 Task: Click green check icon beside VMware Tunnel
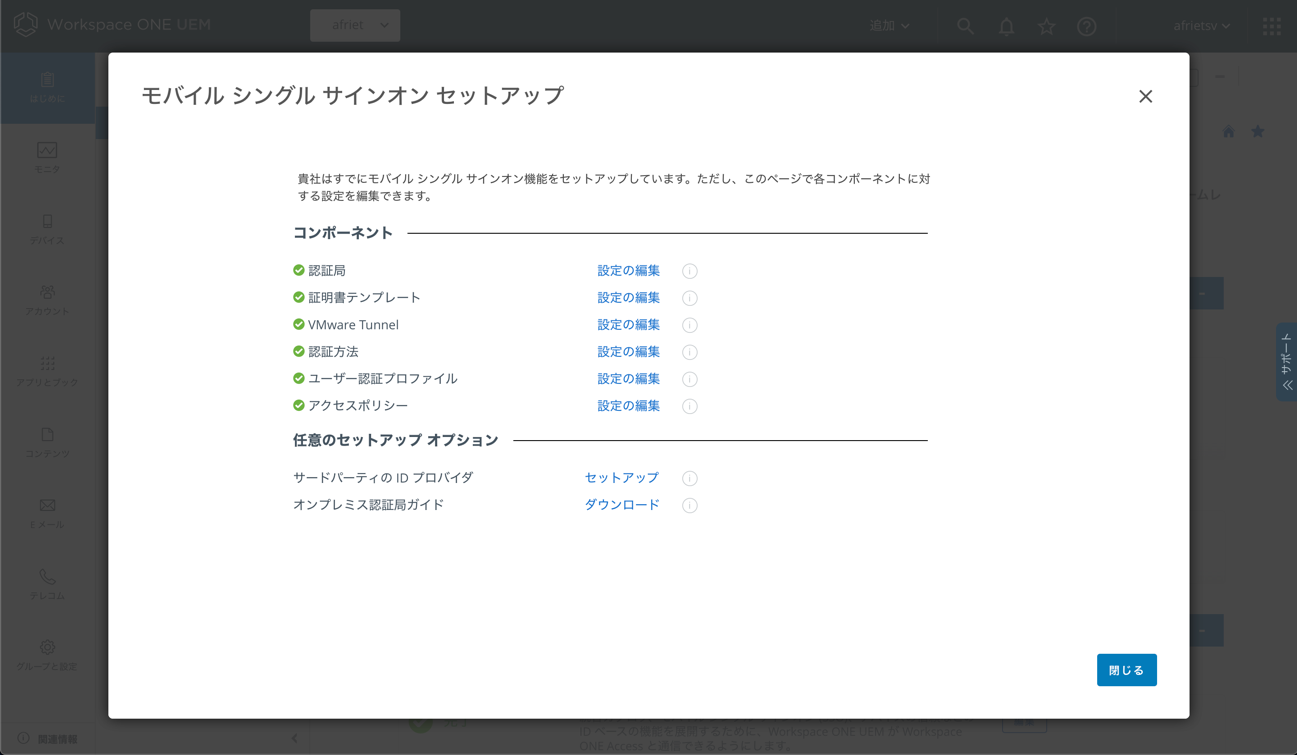tap(298, 324)
